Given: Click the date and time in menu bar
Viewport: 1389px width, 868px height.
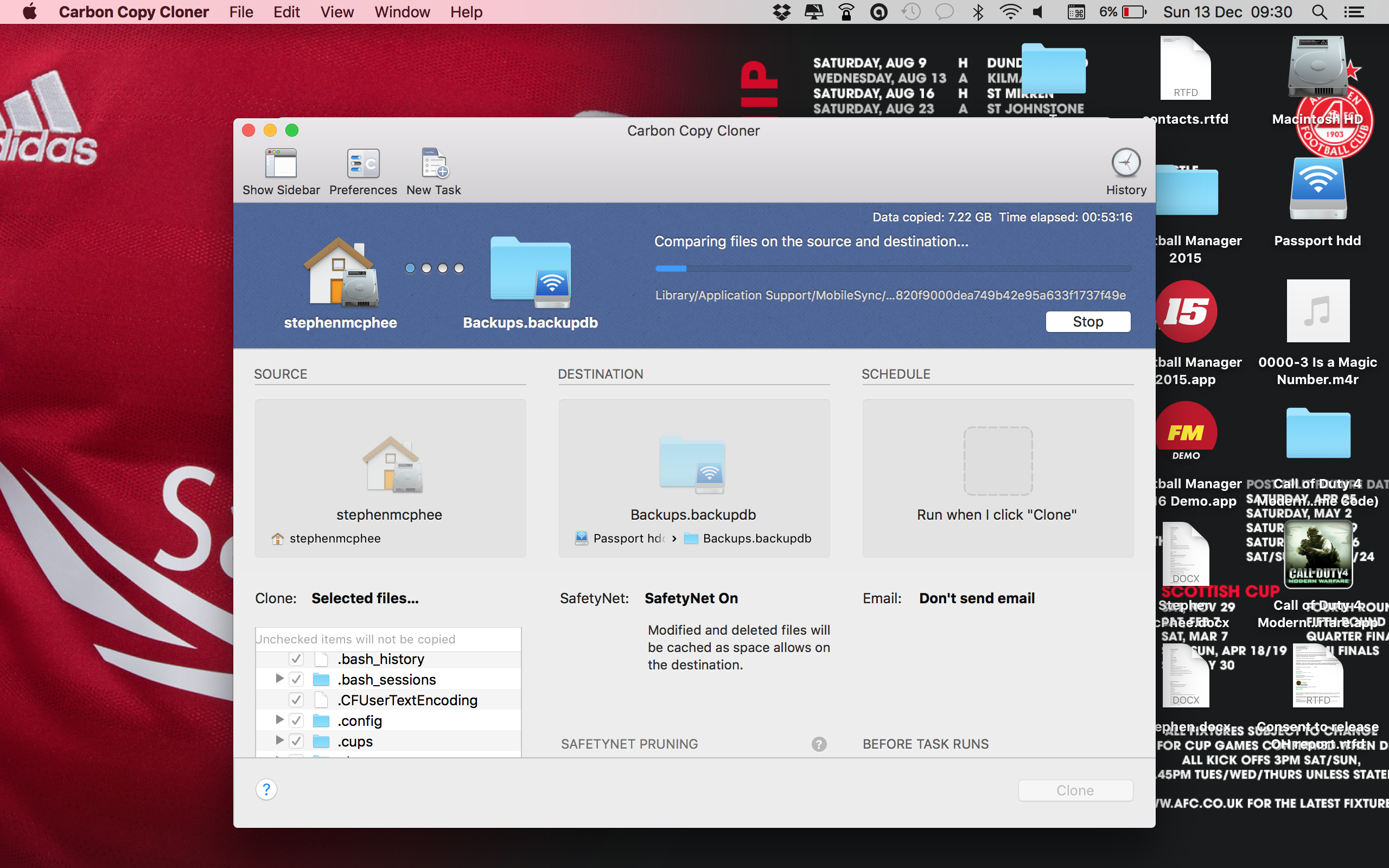Looking at the screenshot, I should click(1227, 12).
